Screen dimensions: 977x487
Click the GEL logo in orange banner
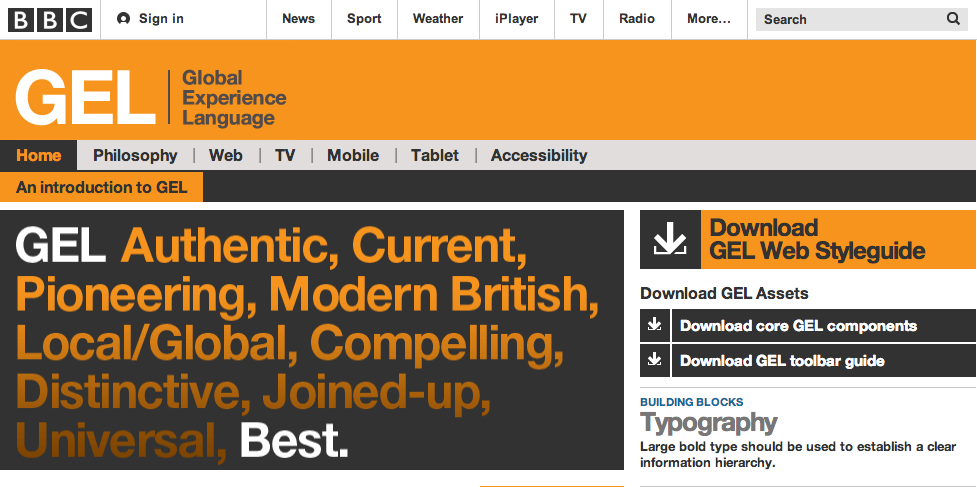[85, 97]
